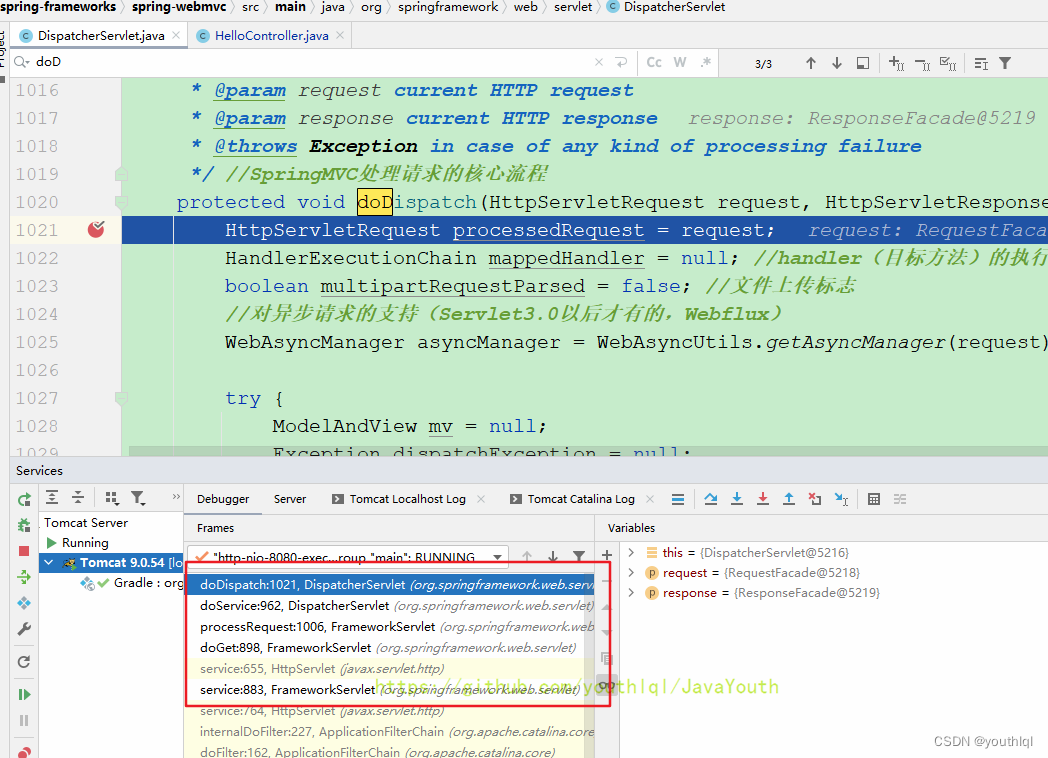Click the Frames funnel filter icon
The height and width of the screenshot is (758, 1048).
click(579, 555)
